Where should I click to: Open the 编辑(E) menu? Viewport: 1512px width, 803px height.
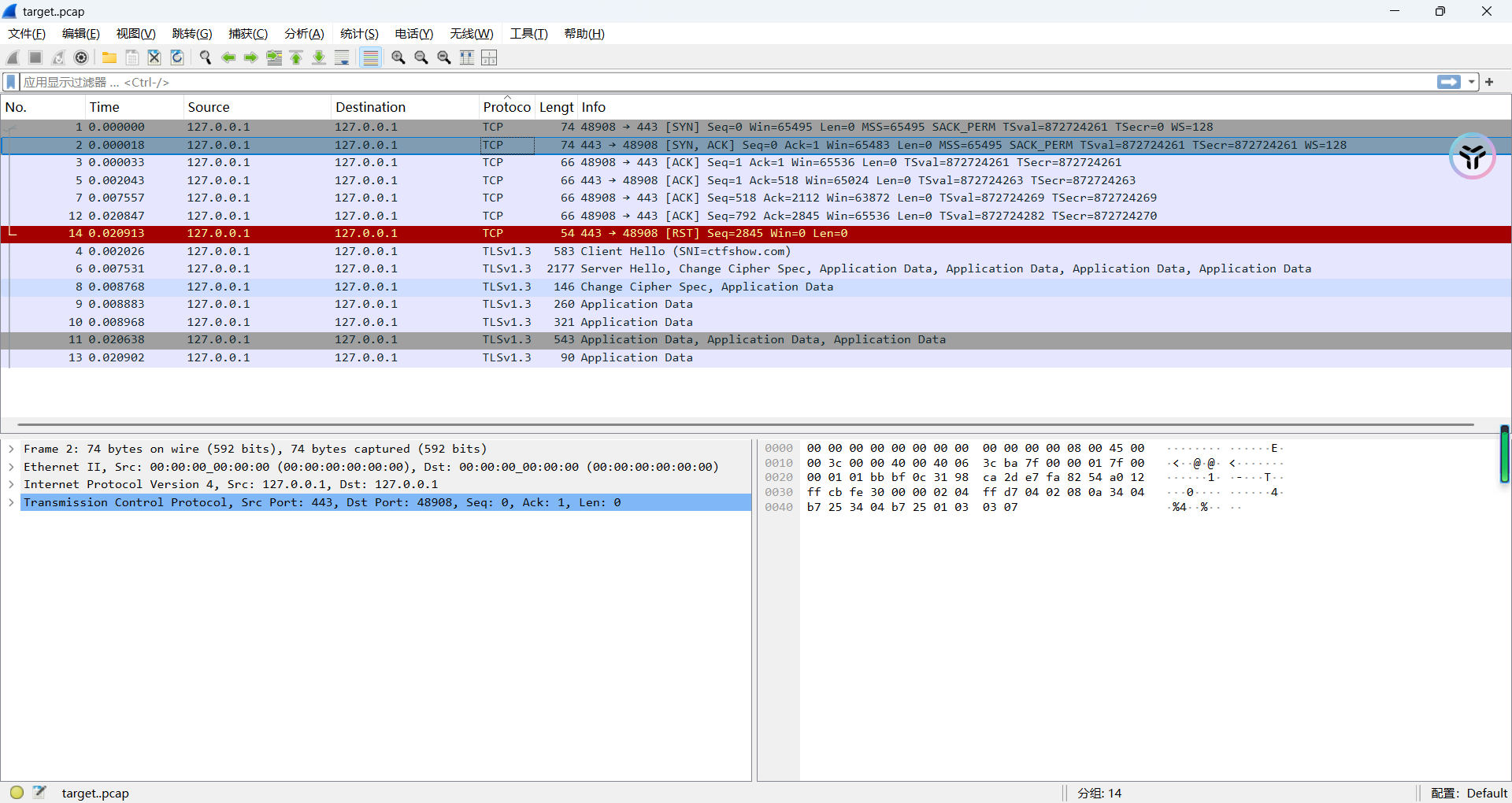(81, 34)
